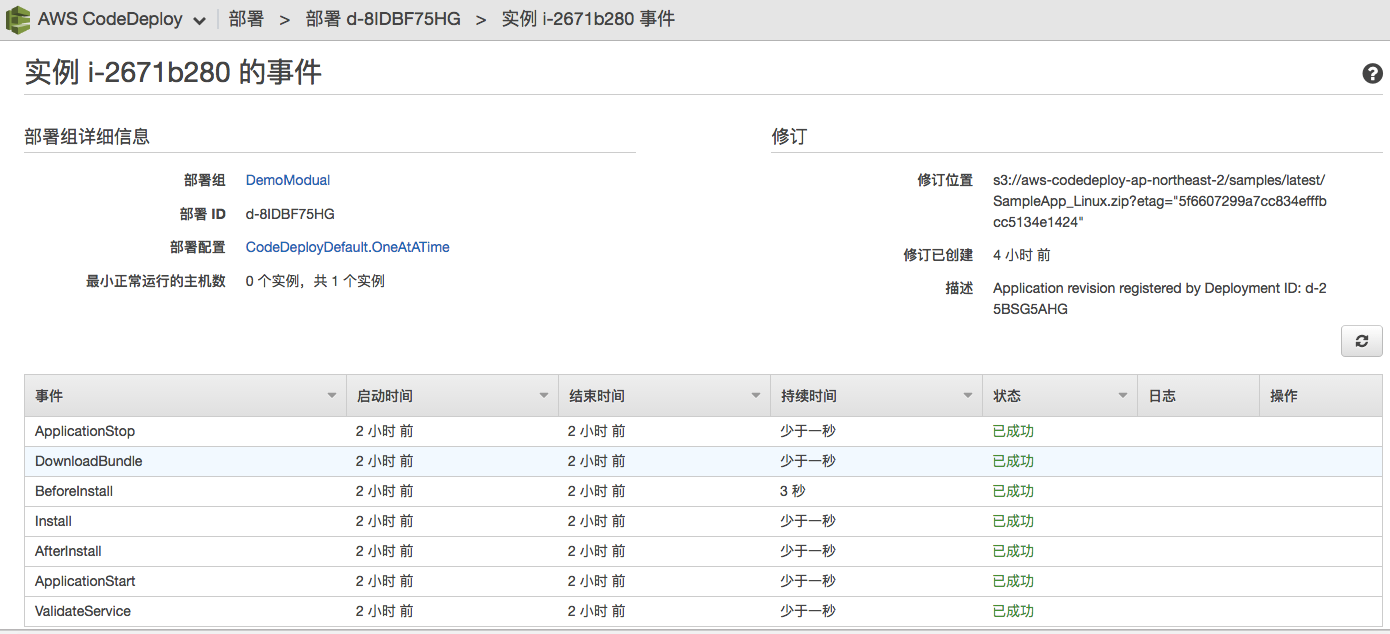Select the ApplicationStop event row
This screenshot has height=634, width=1390.
point(703,431)
